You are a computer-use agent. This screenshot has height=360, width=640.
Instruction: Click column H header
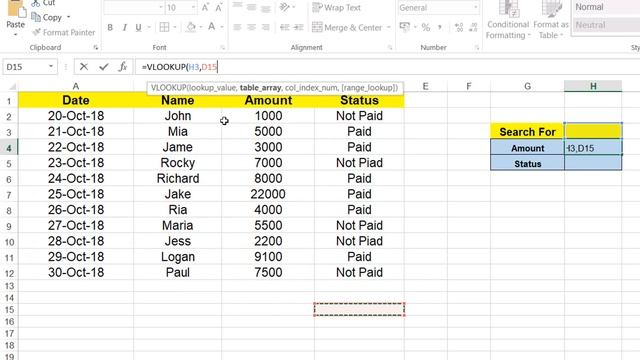(593, 86)
